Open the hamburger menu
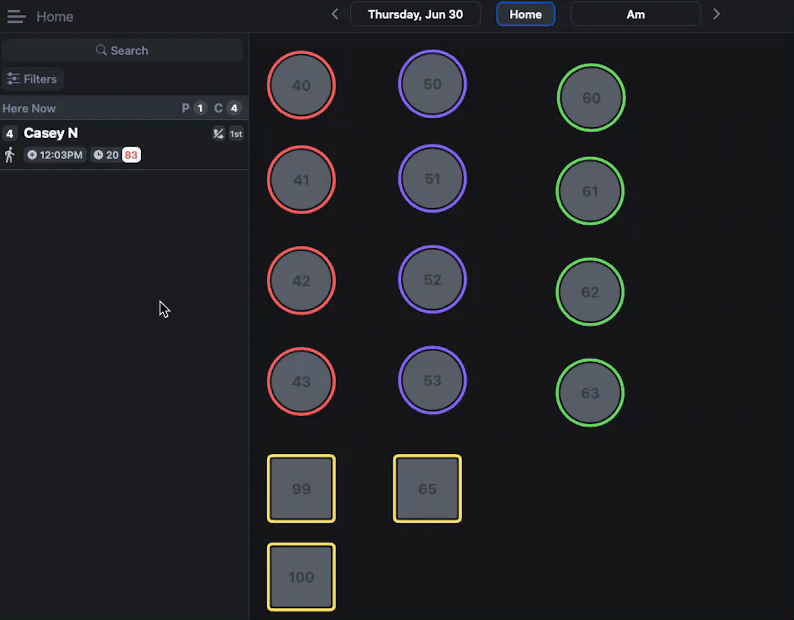794x620 pixels. pyautogui.click(x=16, y=16)
